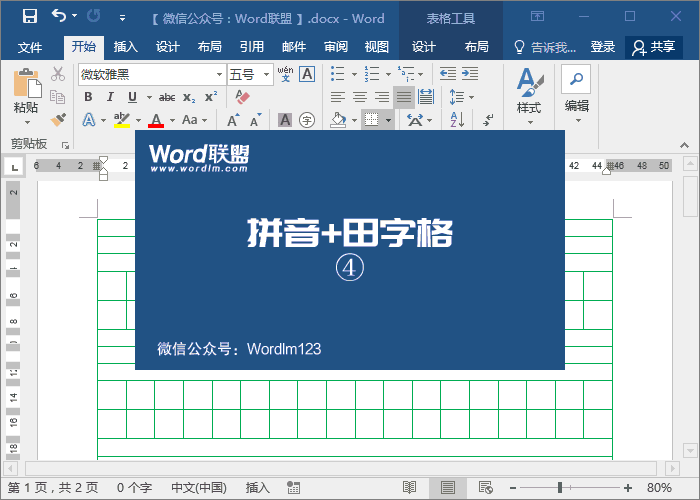Switch to the 审阅 ribbon tab
The height and width of the screenshot is (500, 700).
tap(336, 47)
